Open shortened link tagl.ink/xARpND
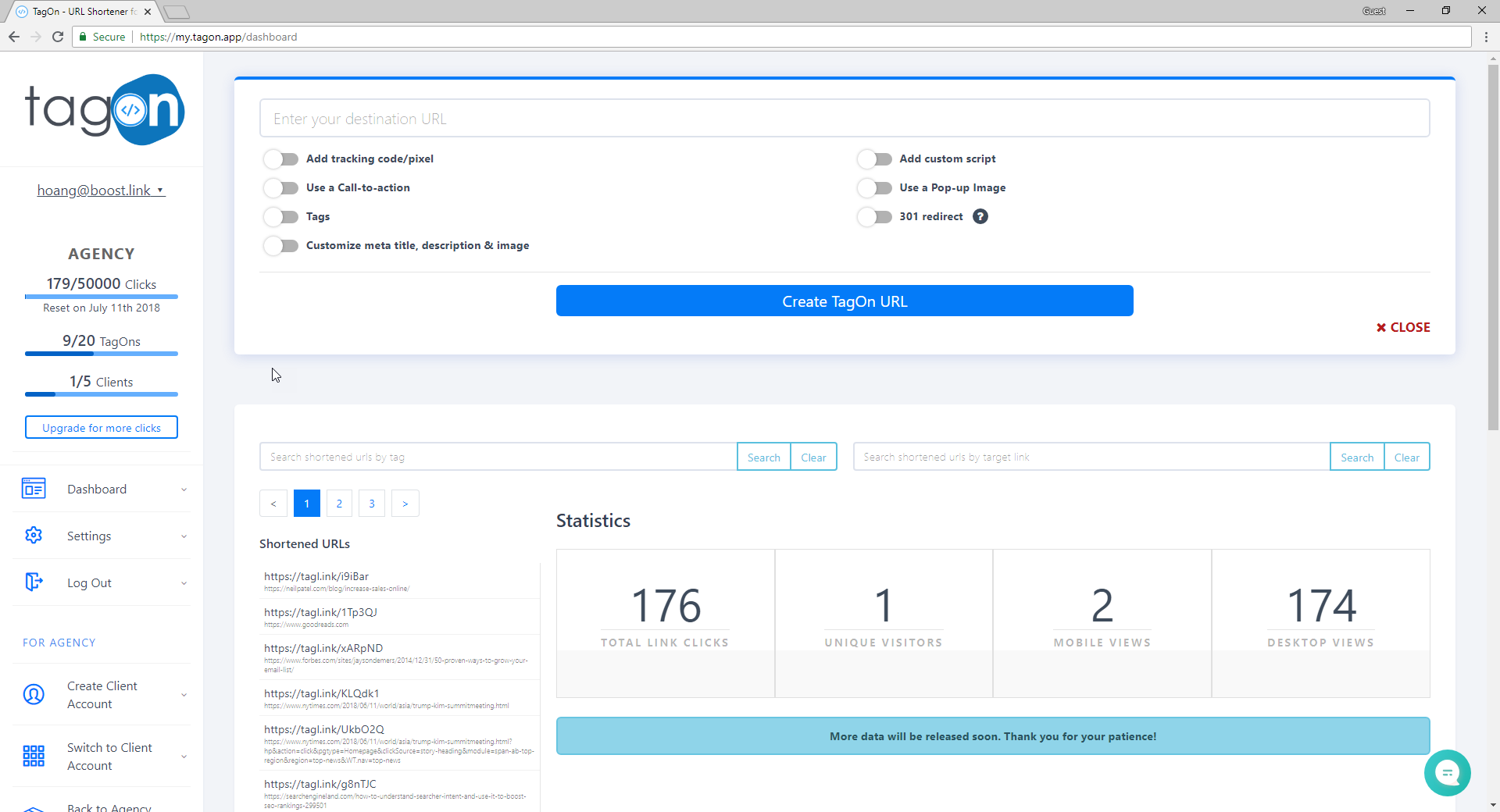 (x=323, y=648)
